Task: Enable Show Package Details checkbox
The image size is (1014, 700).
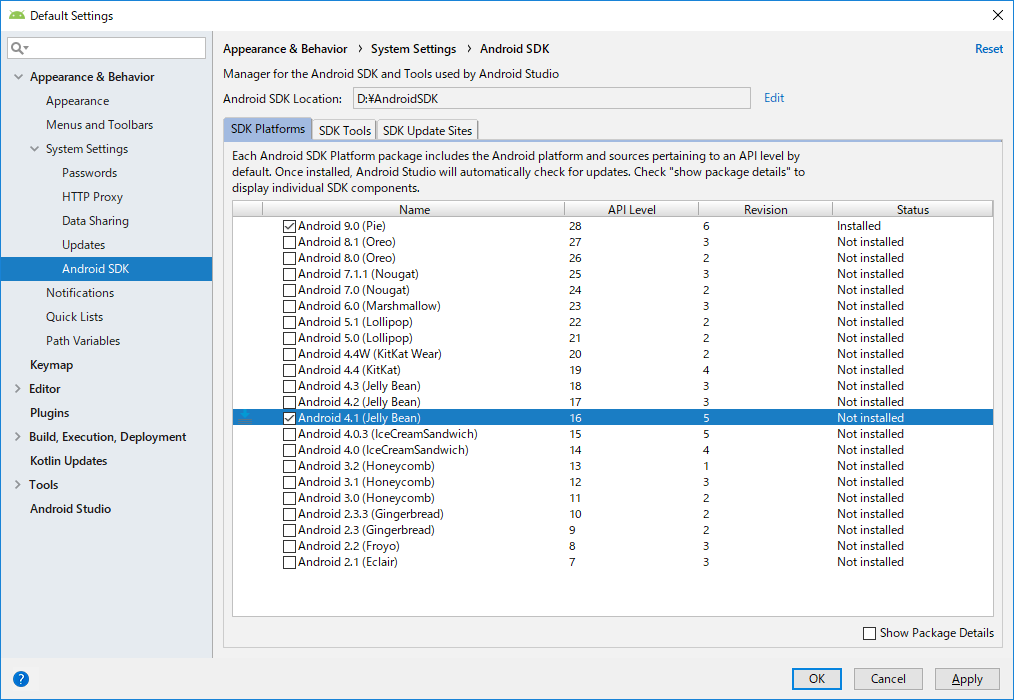Action: click(870, 633)
